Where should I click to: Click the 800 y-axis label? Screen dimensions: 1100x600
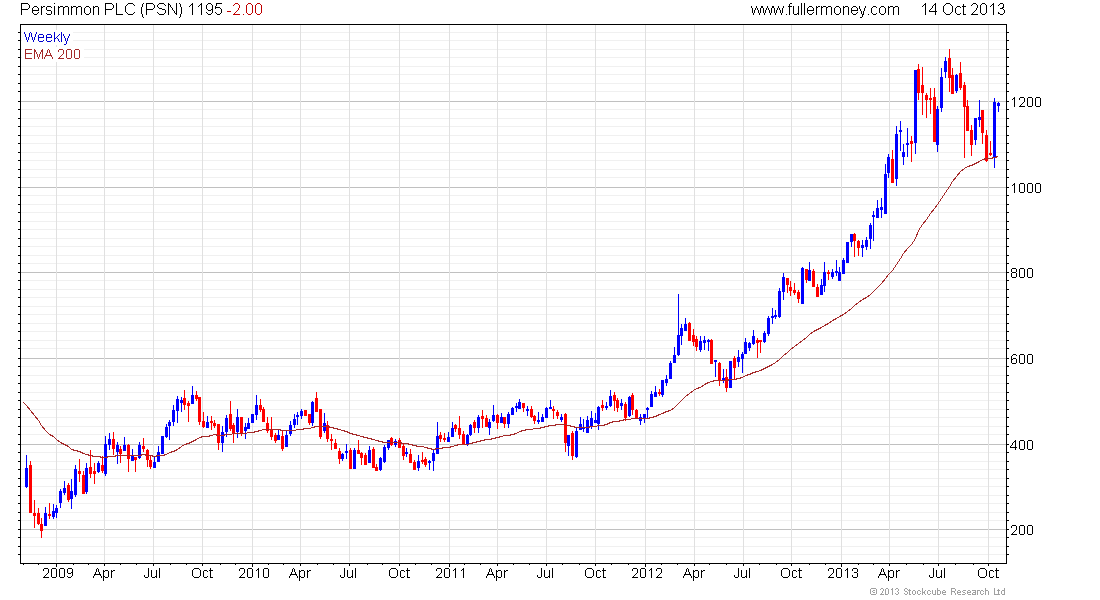coord(1022,274)
